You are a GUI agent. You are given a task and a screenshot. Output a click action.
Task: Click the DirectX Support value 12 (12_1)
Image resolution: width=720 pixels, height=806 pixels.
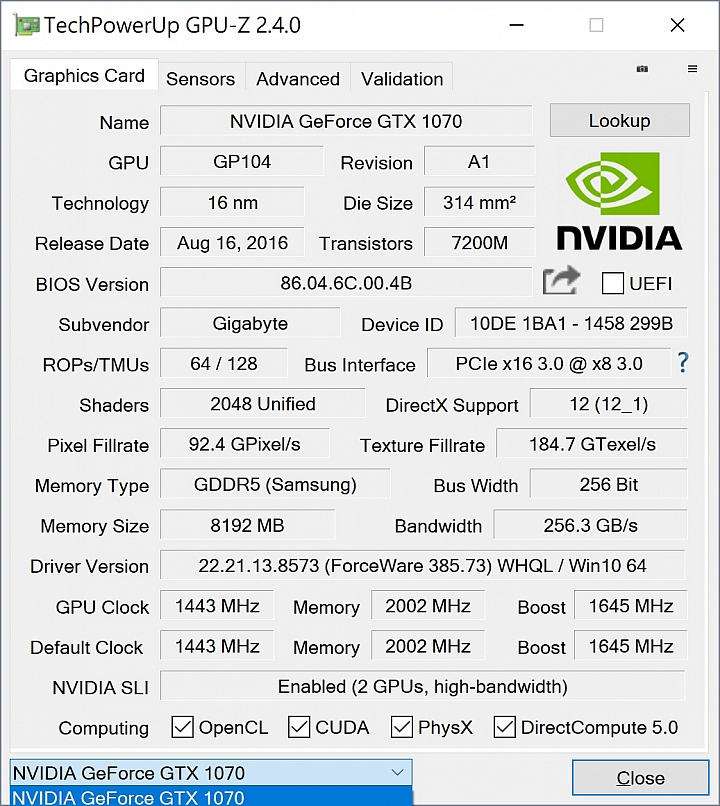608,404
